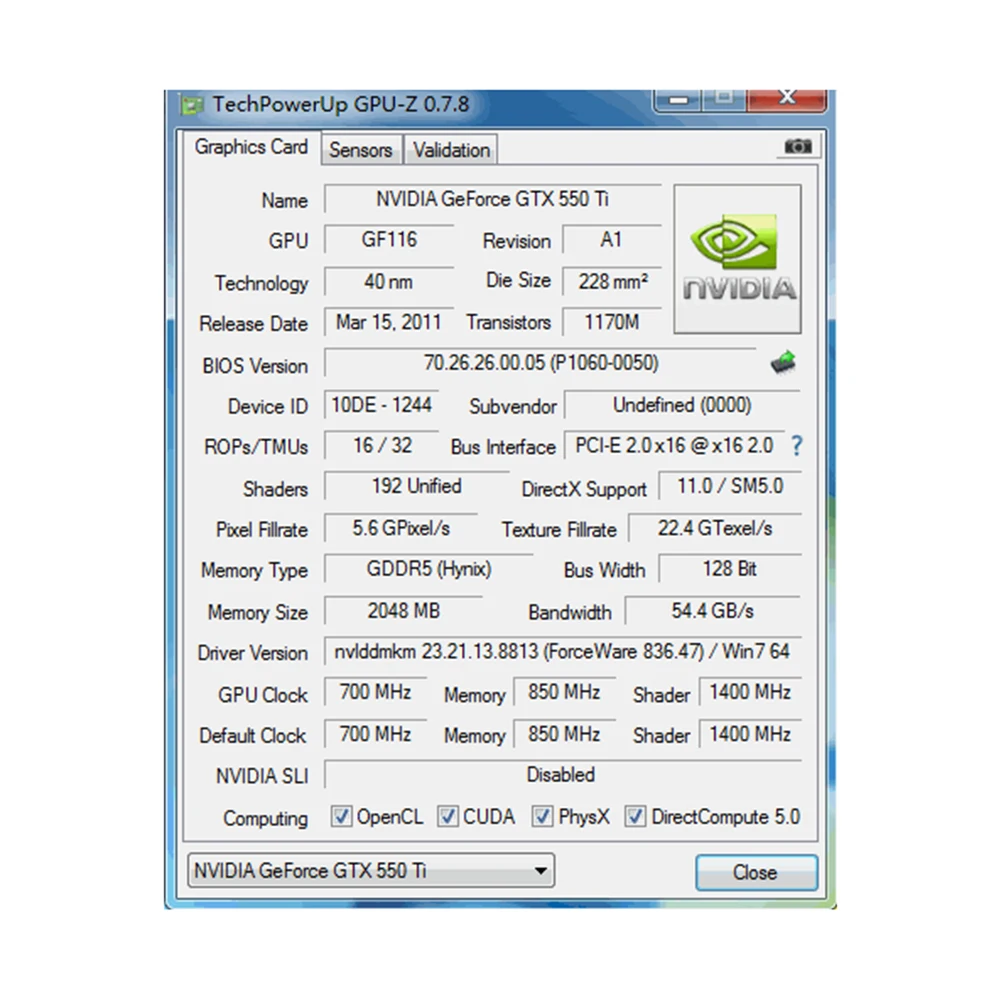The image size is (1001, 1001).
Task: Click Shaders field 192 Unified
Action: [x=417, y=486]
